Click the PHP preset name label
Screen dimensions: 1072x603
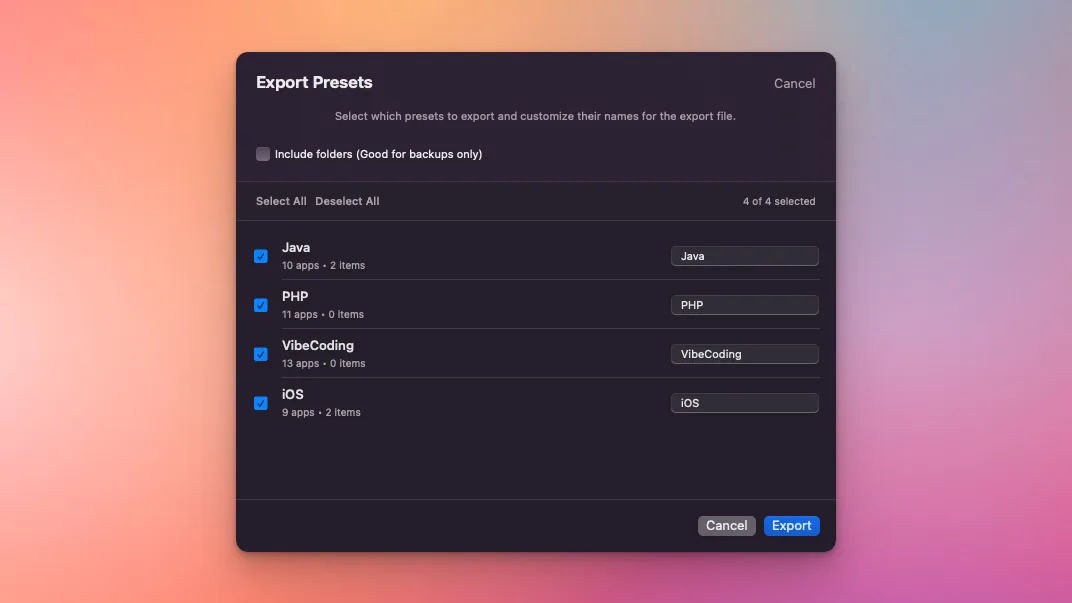(x=295, y=297)
